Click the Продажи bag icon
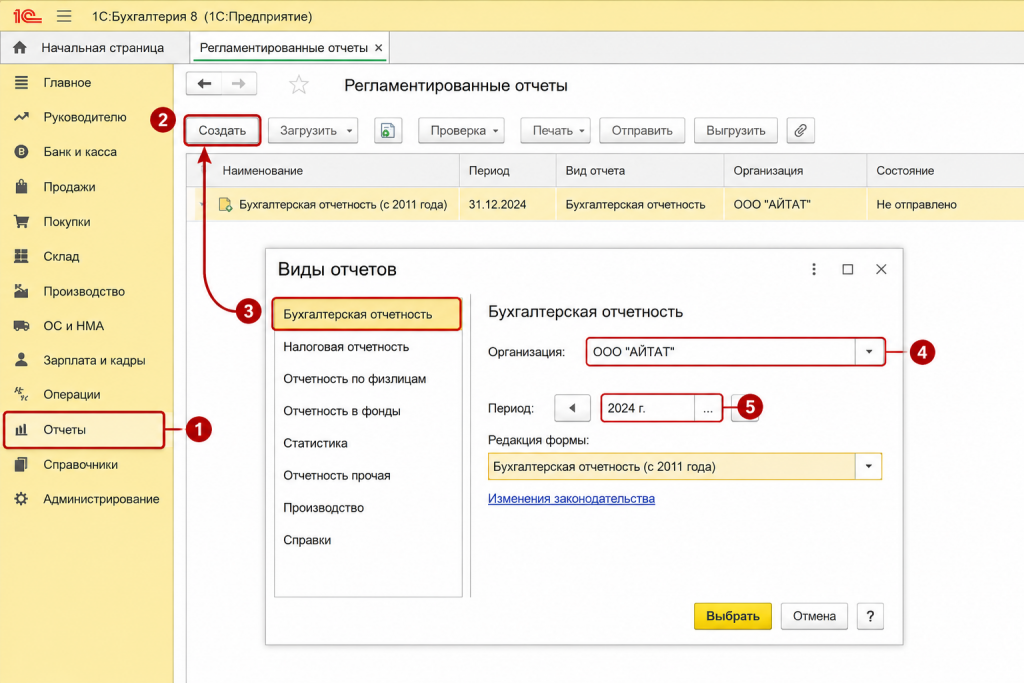Viewport: 1024px width, 683px height. (x=22, y=186)
